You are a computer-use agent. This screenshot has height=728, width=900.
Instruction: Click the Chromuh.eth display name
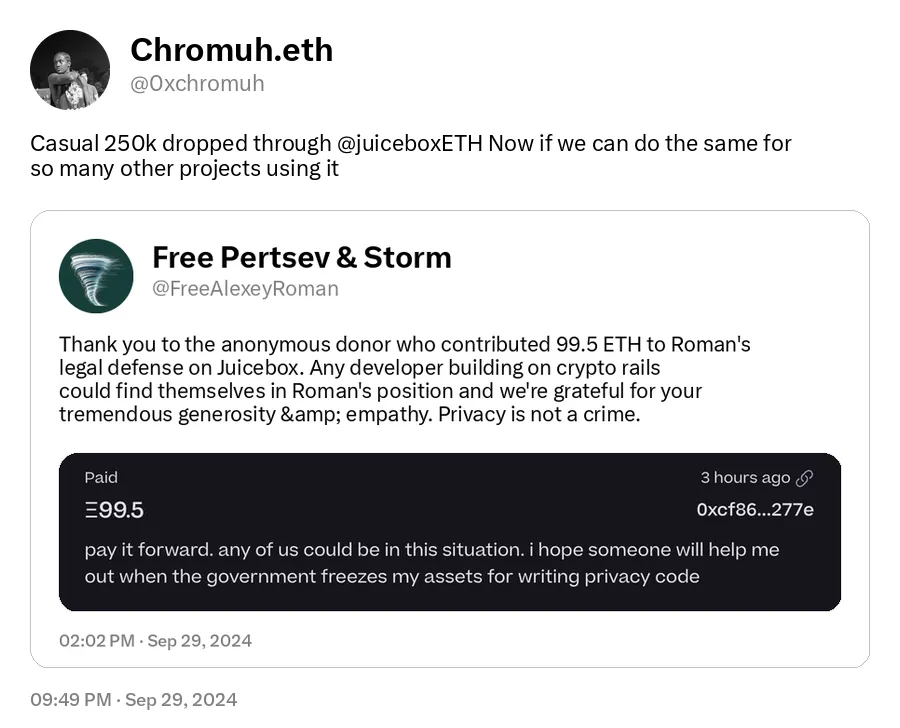coord(232,50)
